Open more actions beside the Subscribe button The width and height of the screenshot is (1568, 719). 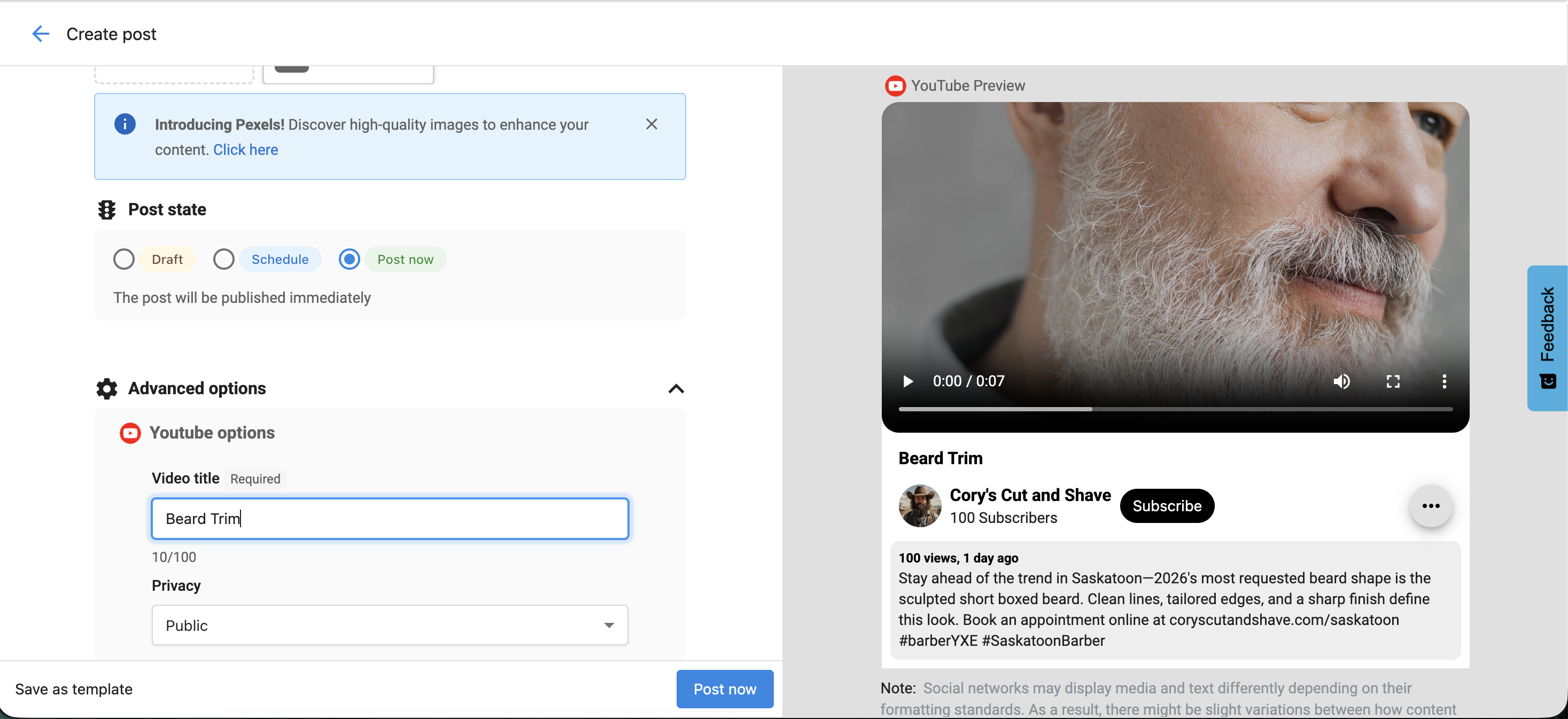(1431, 505)
